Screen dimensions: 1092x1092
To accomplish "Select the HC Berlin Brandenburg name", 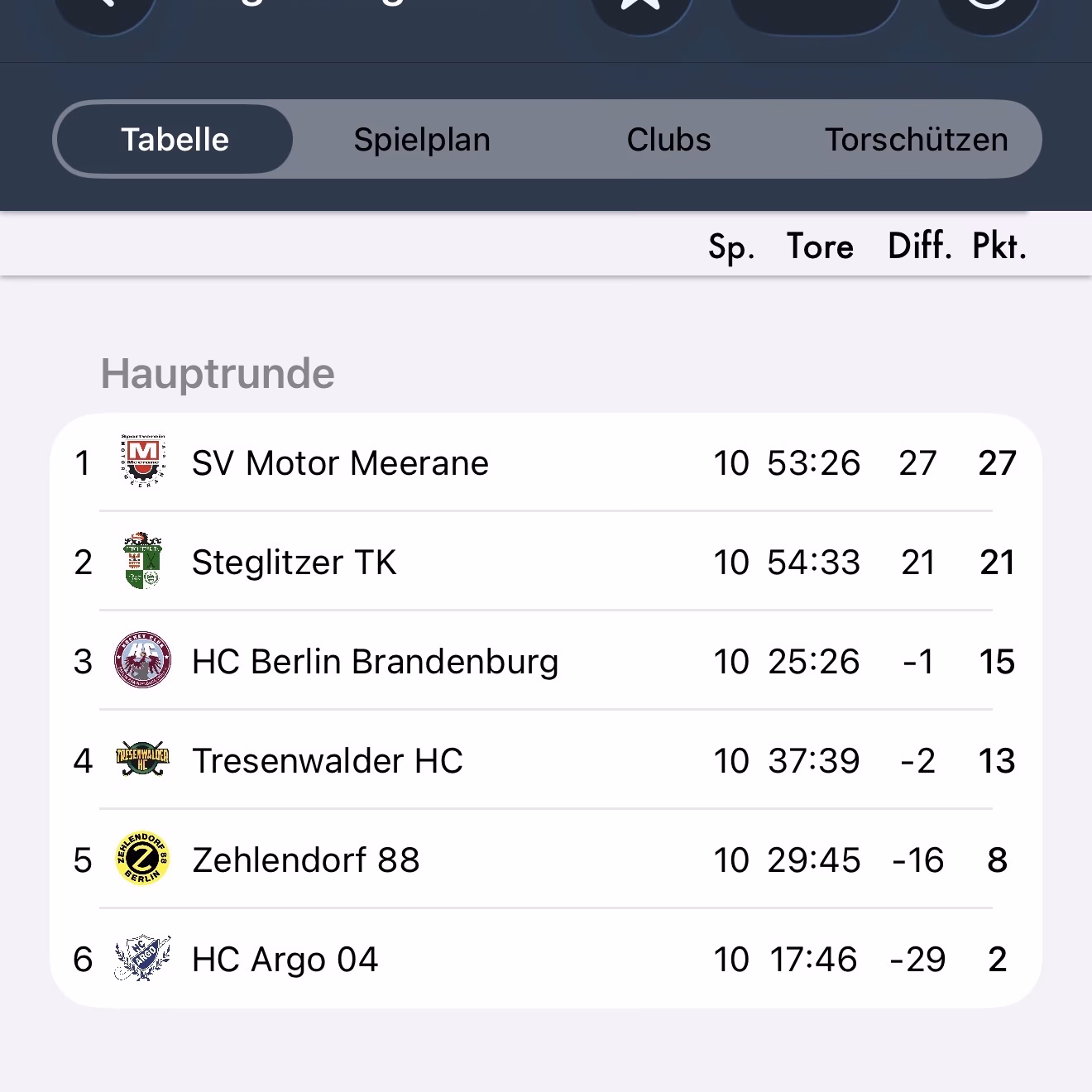I will [x=375, y=662].
